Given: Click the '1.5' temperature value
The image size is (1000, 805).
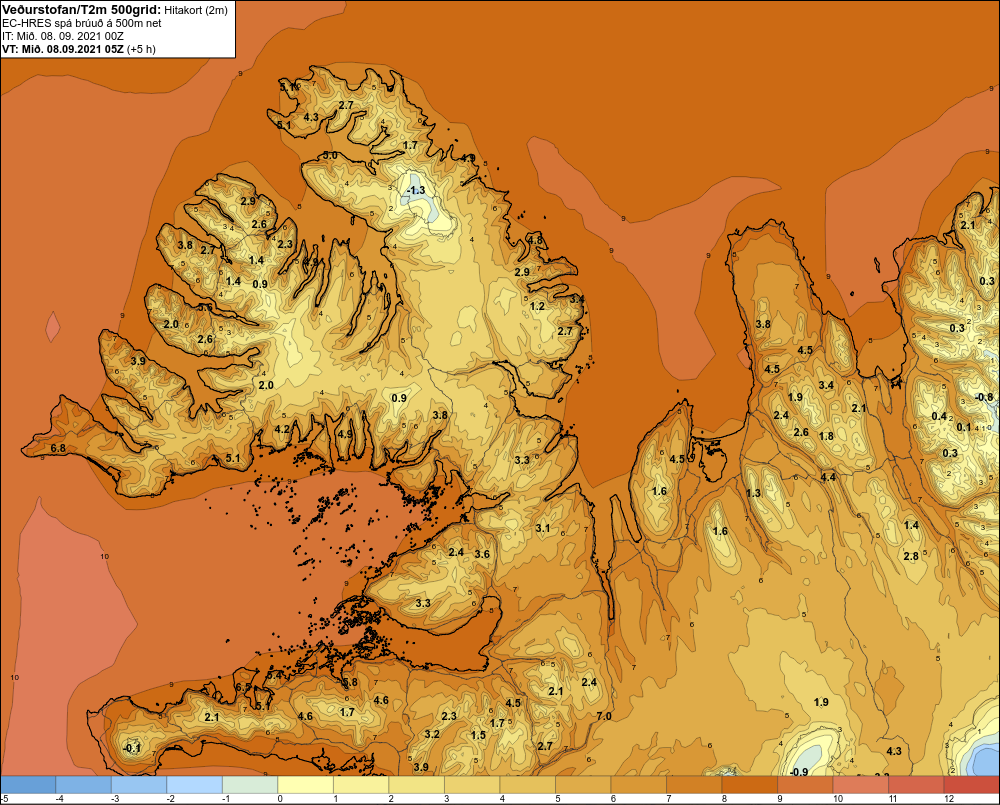Looking at the screenshot, I should [x=478, y=735].
